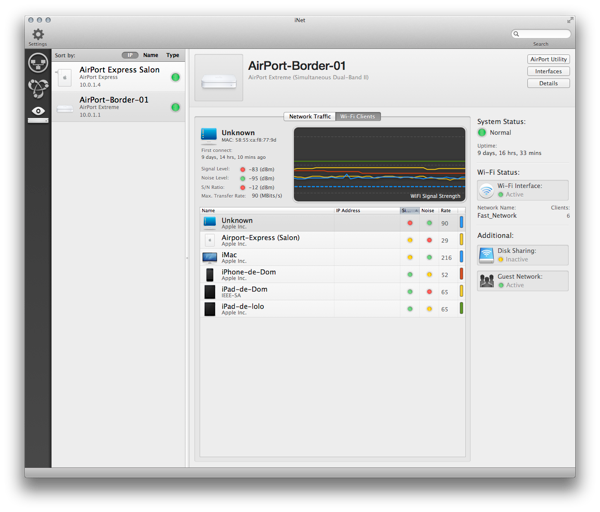Switch to the Network Traffic tab
The width and height of the screenshot is (600, 512).
point(309,117)
